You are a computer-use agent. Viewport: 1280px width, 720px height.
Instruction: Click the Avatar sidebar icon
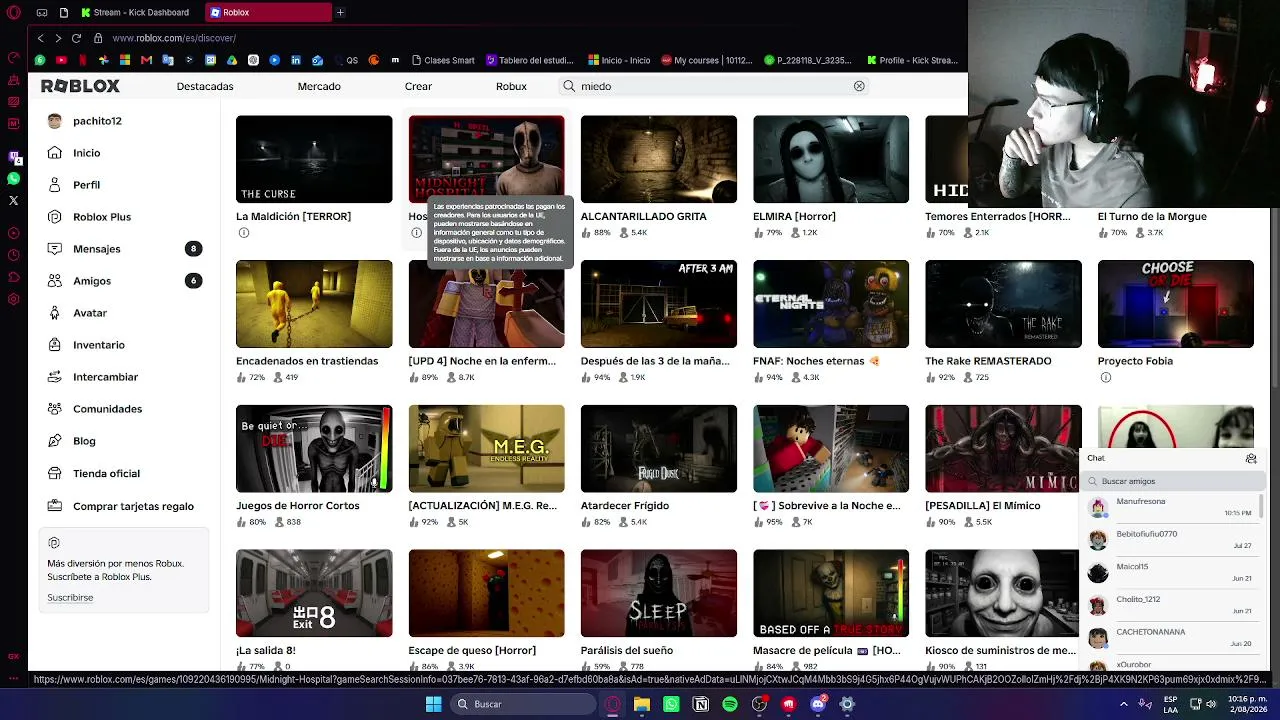coord(54,313)
